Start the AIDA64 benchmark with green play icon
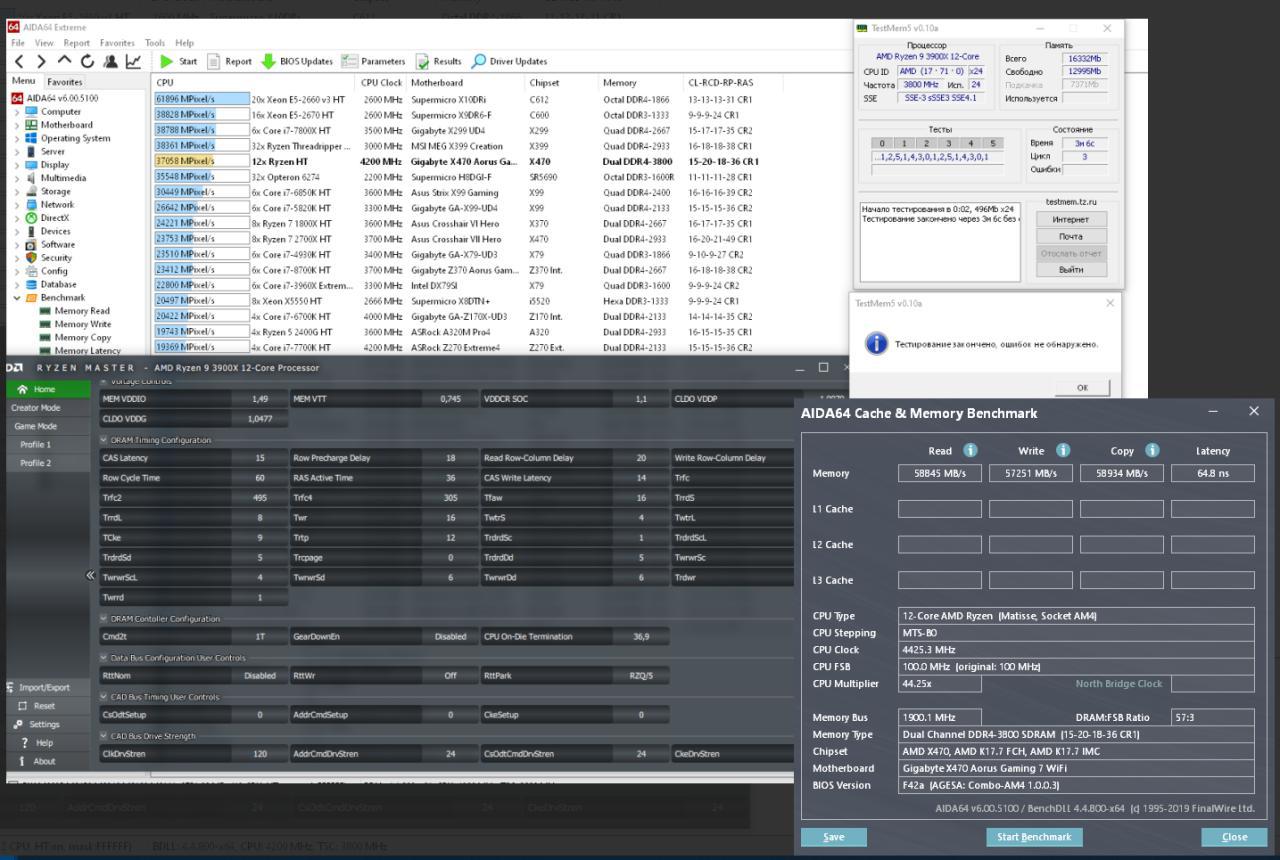 (166, 61)
